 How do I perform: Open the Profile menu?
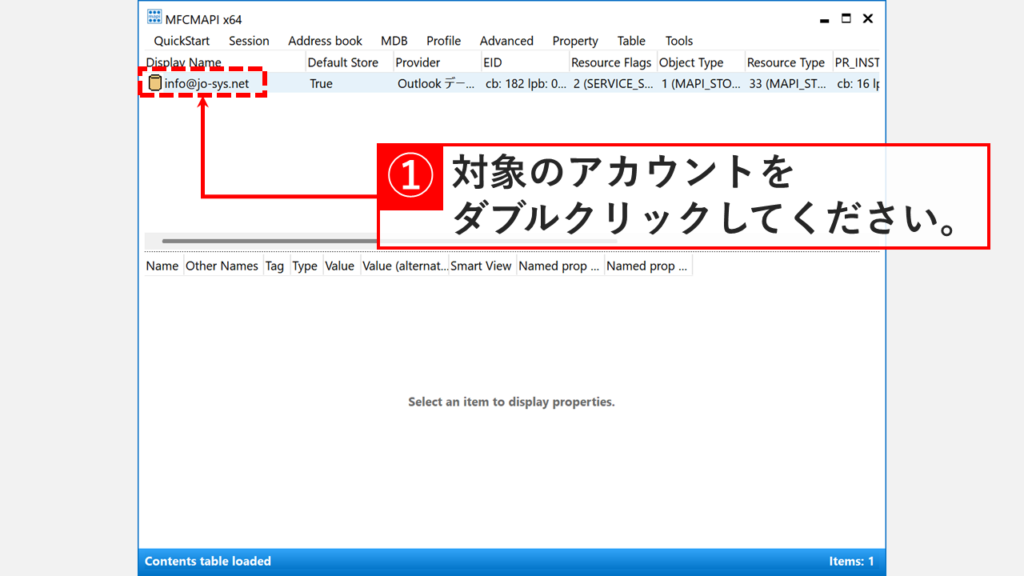tap(443, 41)
